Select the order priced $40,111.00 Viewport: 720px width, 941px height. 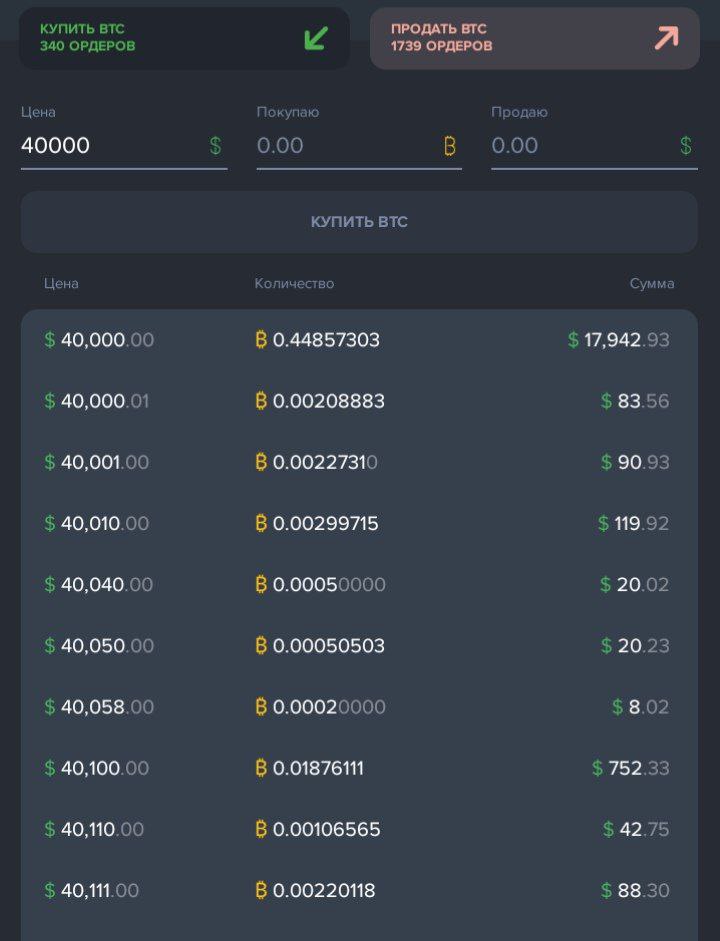(359, 891)
